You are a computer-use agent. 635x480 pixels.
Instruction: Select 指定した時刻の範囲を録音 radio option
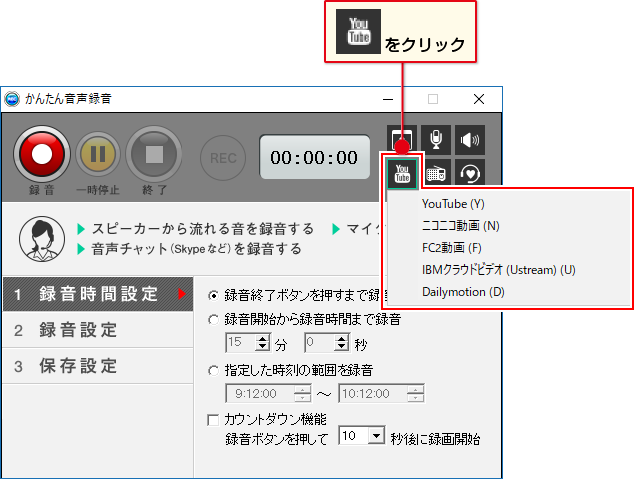[x=213, y=370]
